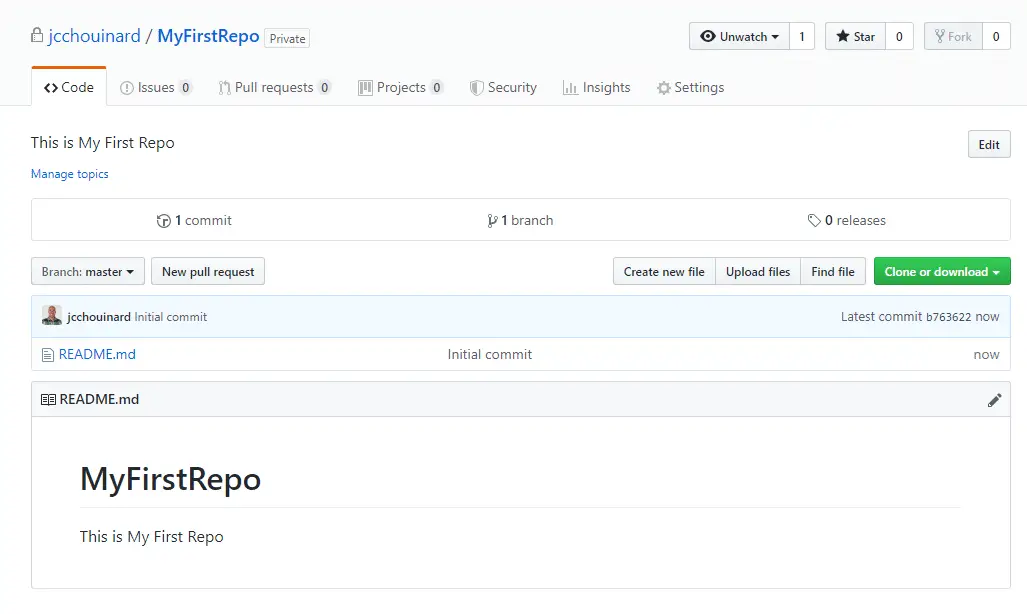Click the branch icon next to 1 branch
This screenshot has width=1027, height=614.
(x=492, y=221)
